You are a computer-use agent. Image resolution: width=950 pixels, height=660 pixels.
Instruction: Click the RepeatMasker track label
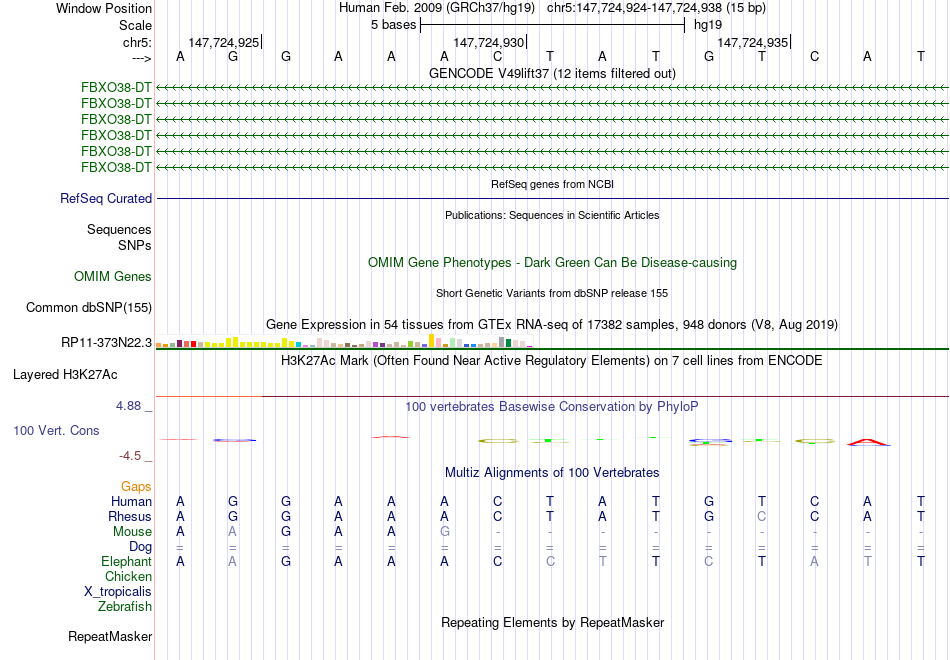(x=110, y=637)
